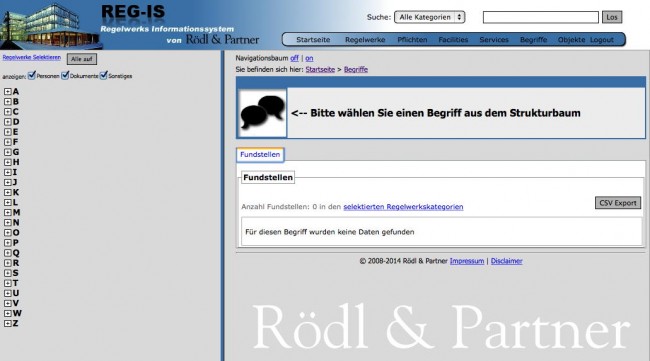The image size is (650, 361).
Task: Turn the Navigationsbaum off link
Action: pyautogui.click(x=294, y=58)
